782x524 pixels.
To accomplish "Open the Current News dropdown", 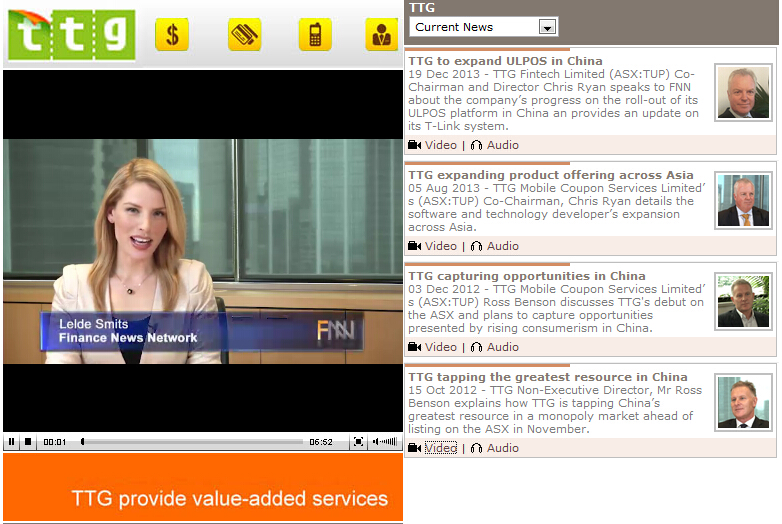I will click(x=483, y=27).
